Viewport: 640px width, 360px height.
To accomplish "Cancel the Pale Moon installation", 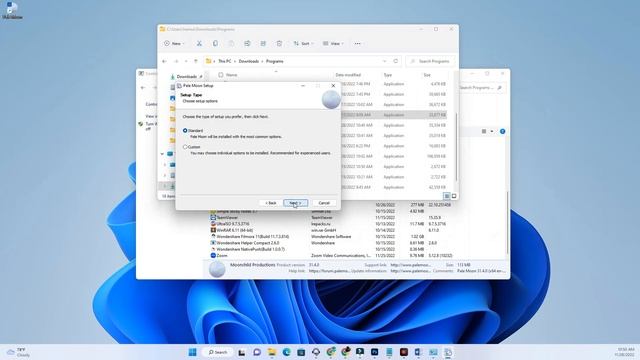I will point(324,203).
